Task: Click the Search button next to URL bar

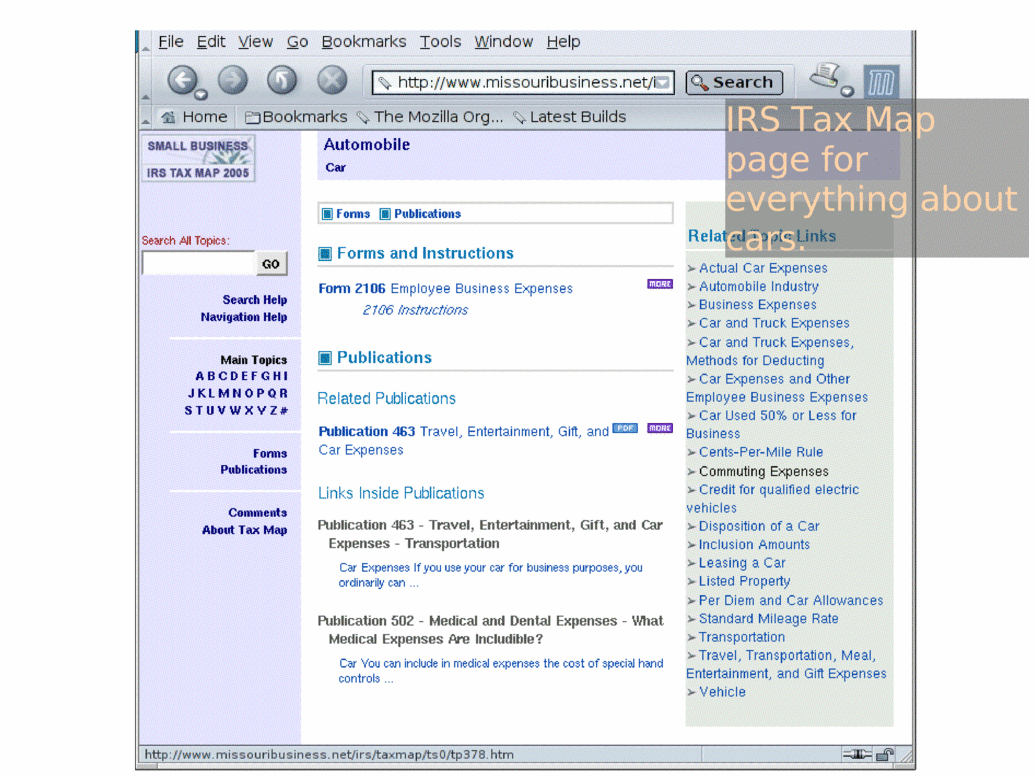Action: [x=734, y=82]
